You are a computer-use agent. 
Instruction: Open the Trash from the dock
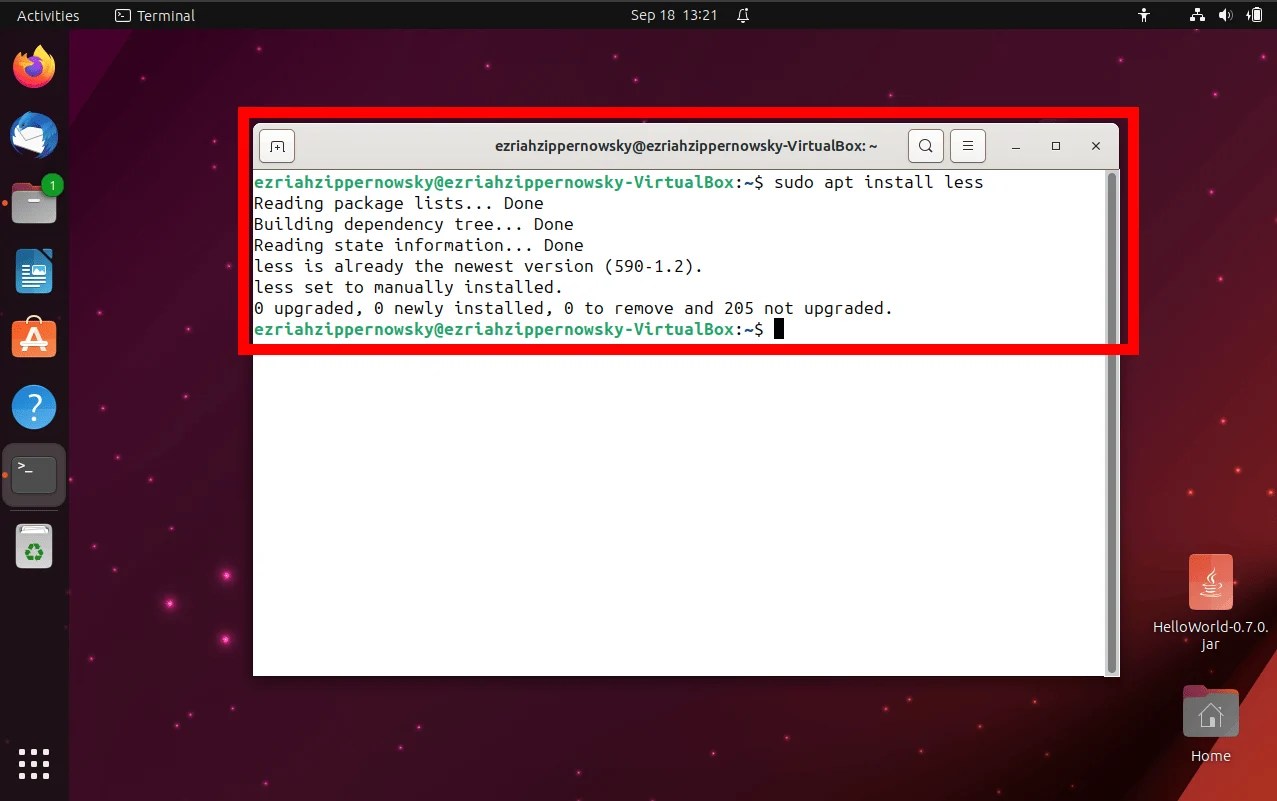33,546
